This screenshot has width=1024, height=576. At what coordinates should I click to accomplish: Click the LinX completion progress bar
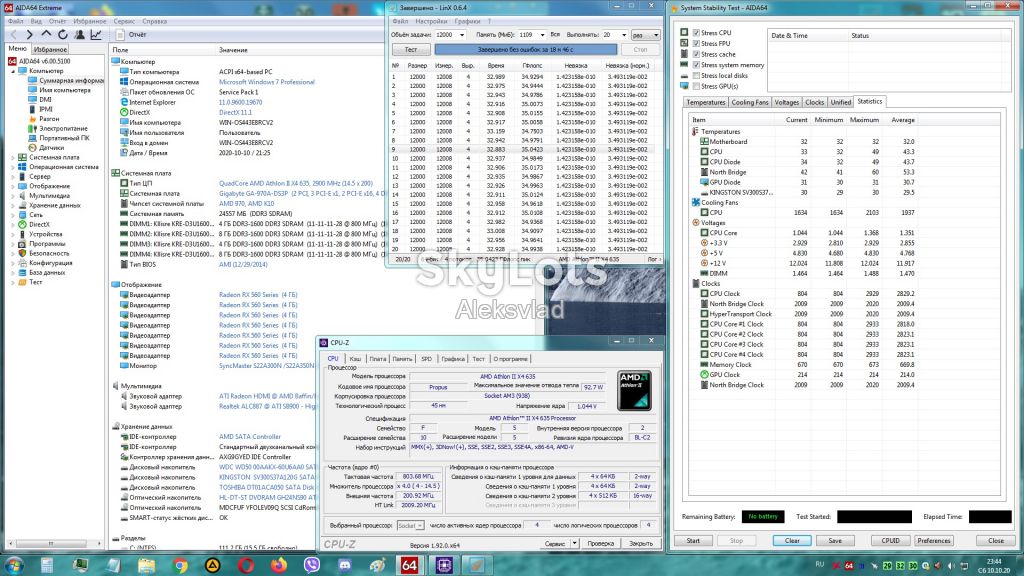526,50
